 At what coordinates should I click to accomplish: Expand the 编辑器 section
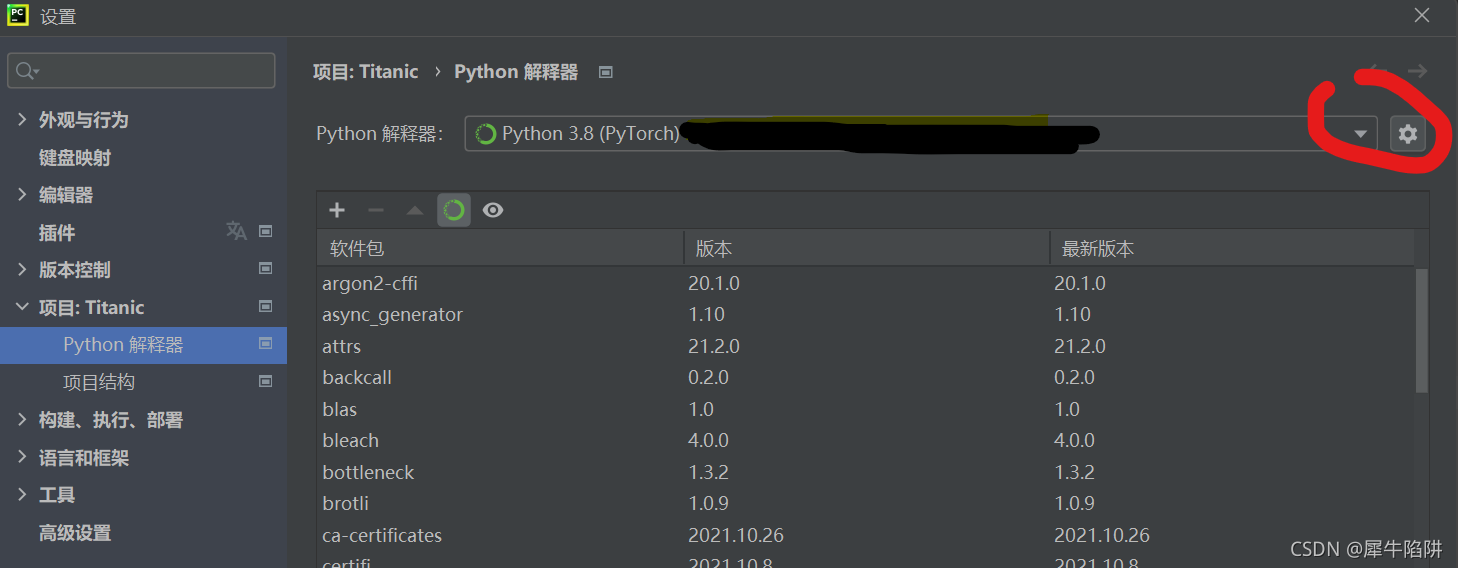pyautogui.click(x=22, y=194)
